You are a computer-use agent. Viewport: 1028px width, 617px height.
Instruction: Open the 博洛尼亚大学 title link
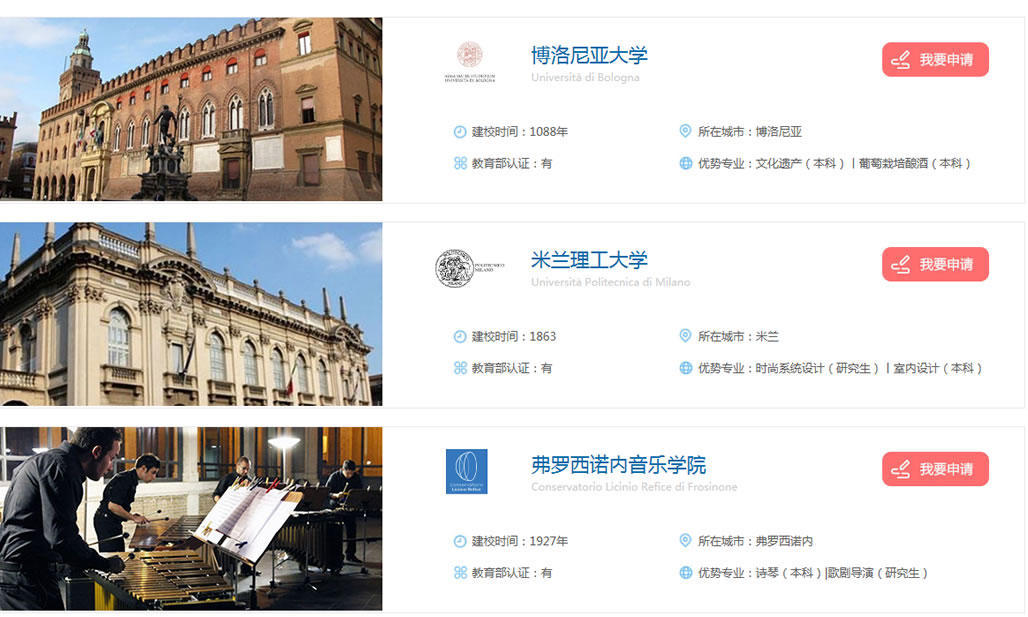[589, 55]
